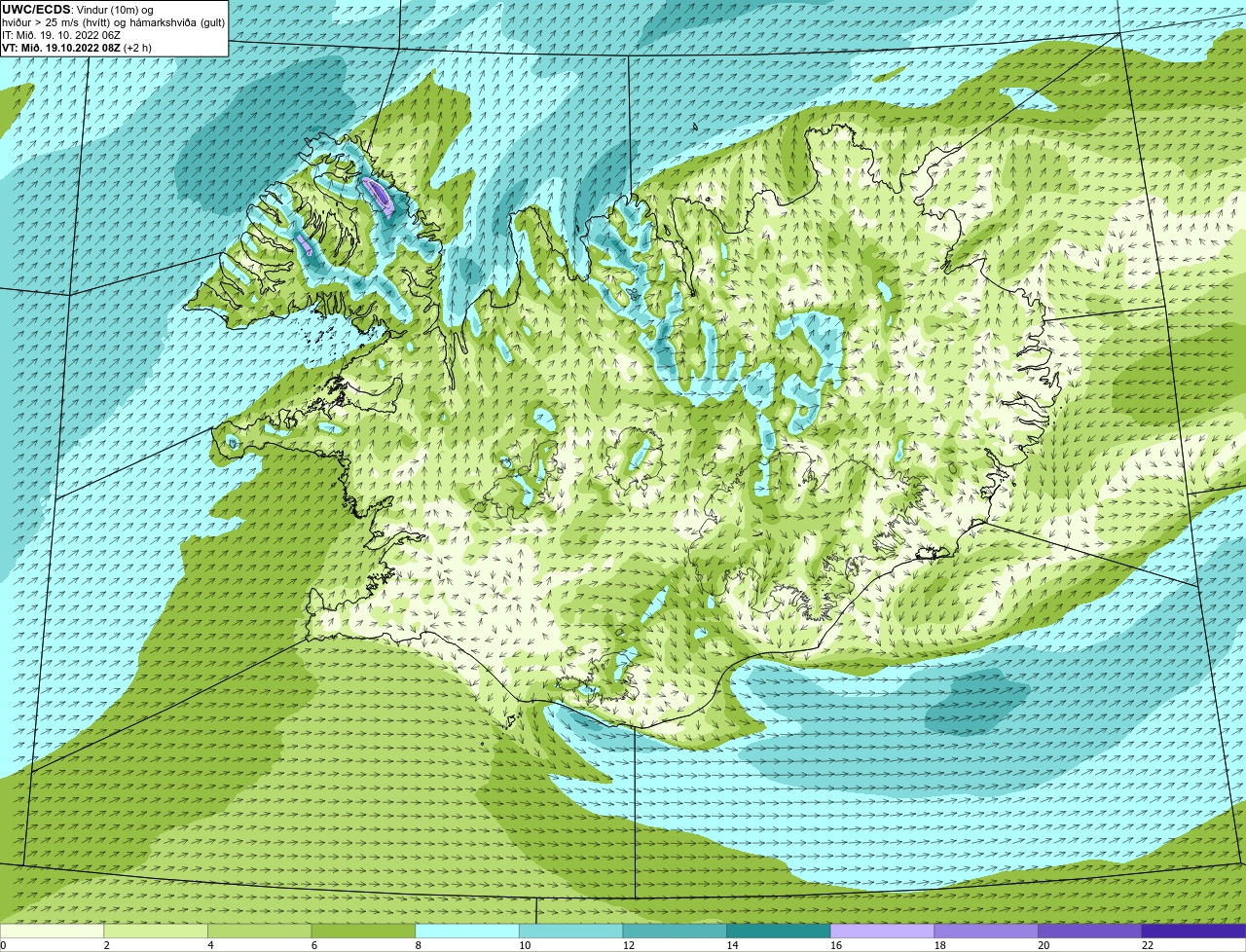This screenshot has height=952, width=1246.
Task: Click the color scale tick label 14
Action: (x=733, y=945)
